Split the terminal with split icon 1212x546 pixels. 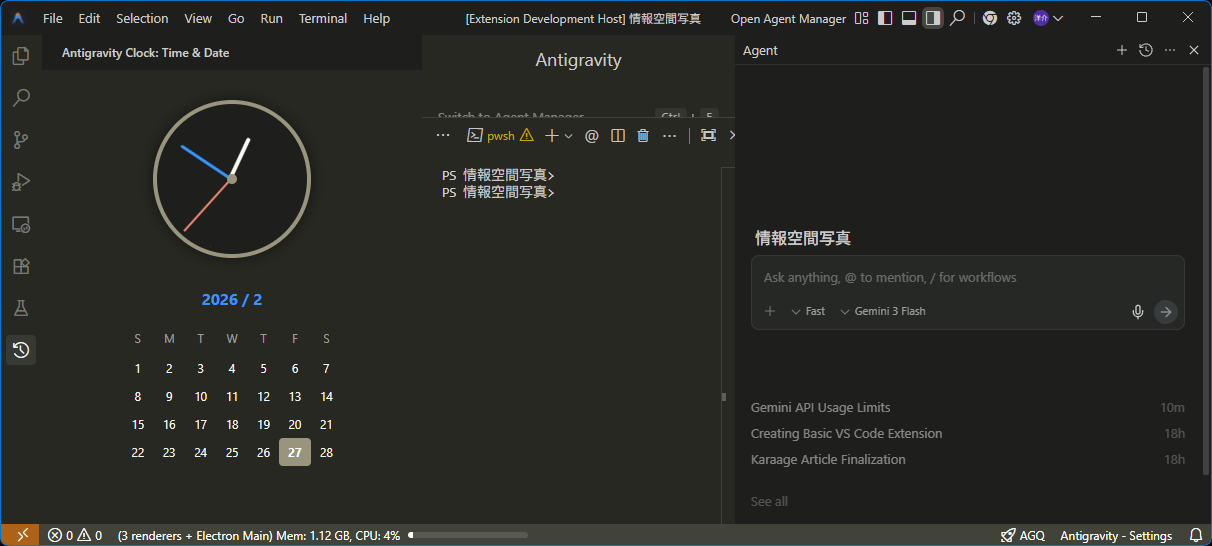click(618, 135)
